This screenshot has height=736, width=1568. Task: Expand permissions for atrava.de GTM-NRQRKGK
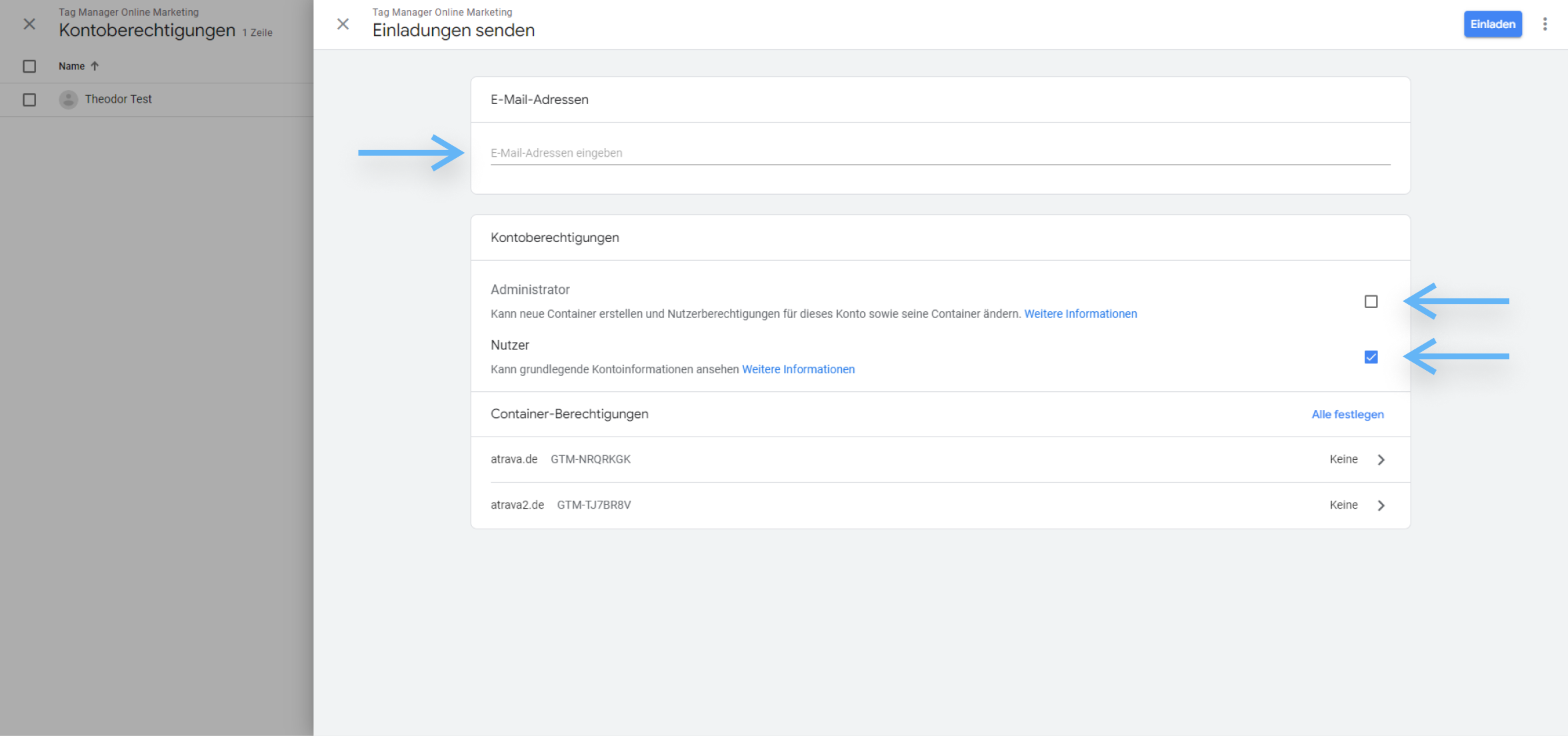pos(1381,459)
